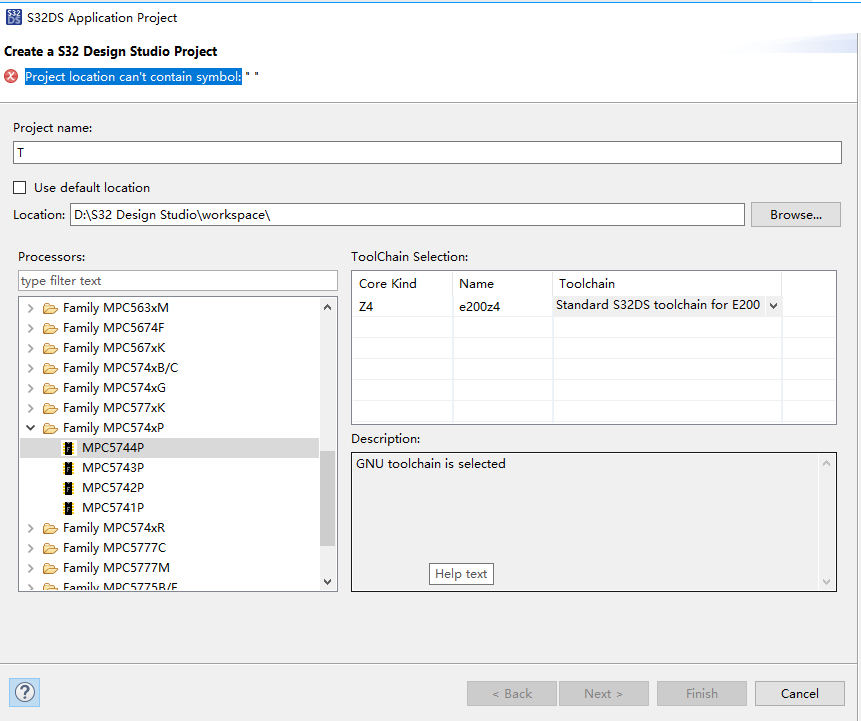
Task: Open context help with question mark icon
Action: 25,692
